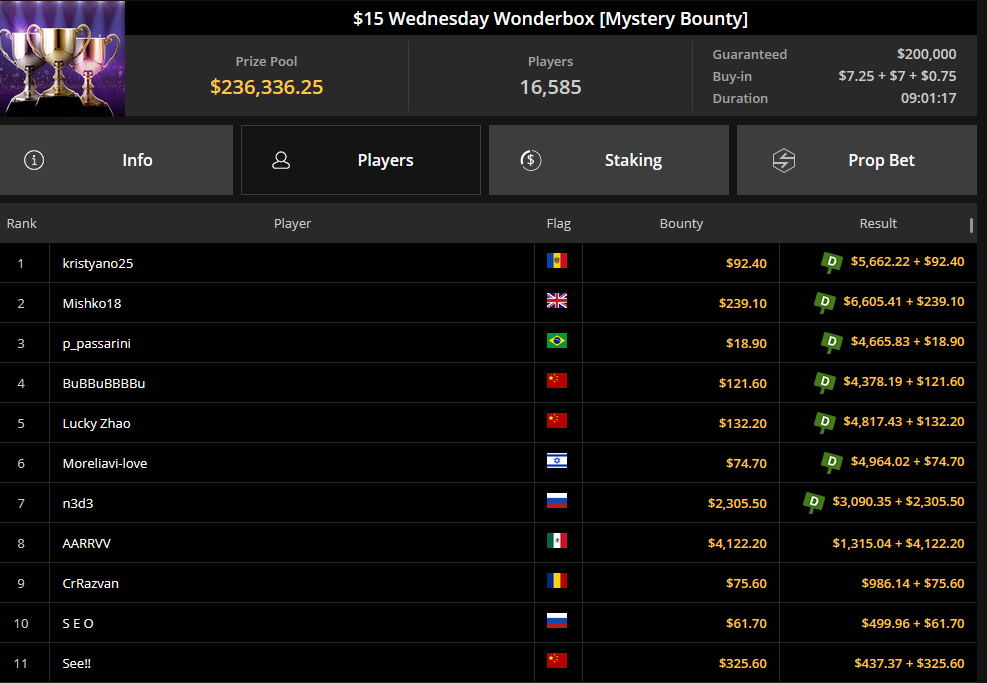Viewport: 987px width, 683px height.
Task: Open the Prop Bet tab
Action: [x=857, y=160]
